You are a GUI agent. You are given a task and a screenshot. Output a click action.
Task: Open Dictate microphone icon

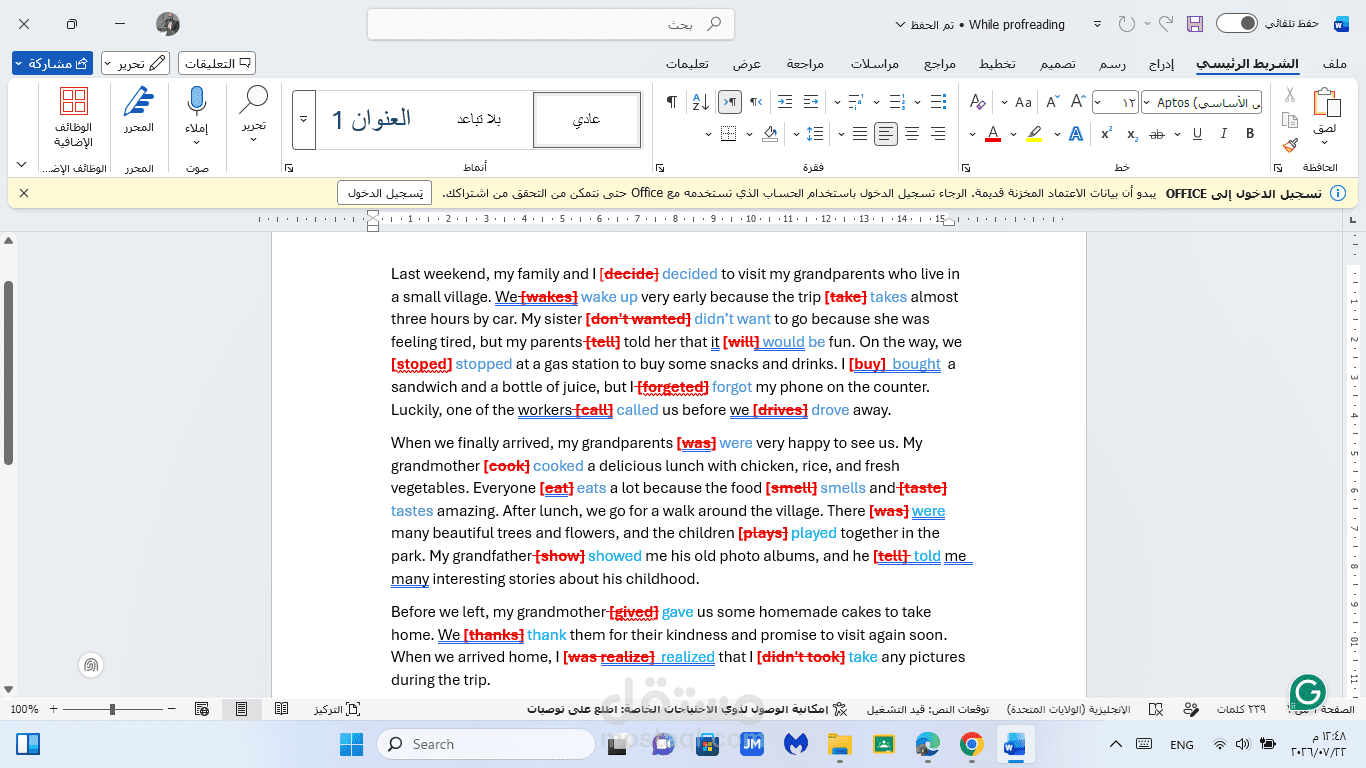coord(197,102)
